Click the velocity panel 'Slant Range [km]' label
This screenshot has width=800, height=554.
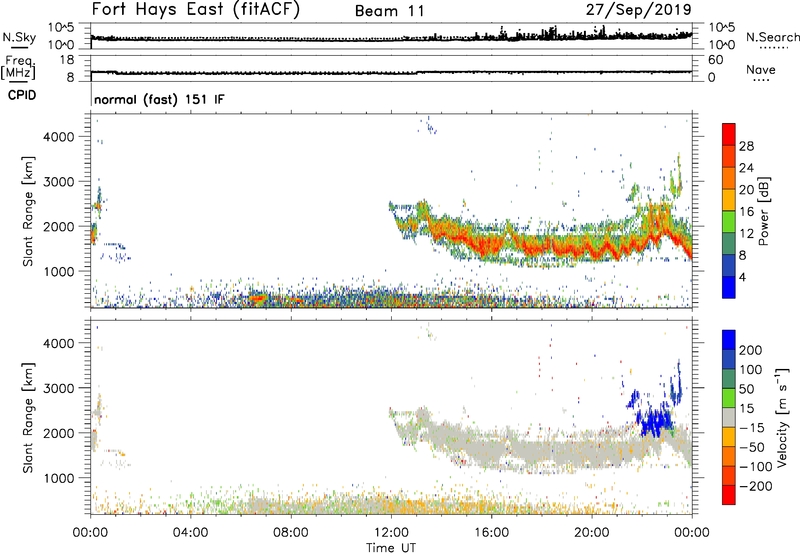(28, 417)
